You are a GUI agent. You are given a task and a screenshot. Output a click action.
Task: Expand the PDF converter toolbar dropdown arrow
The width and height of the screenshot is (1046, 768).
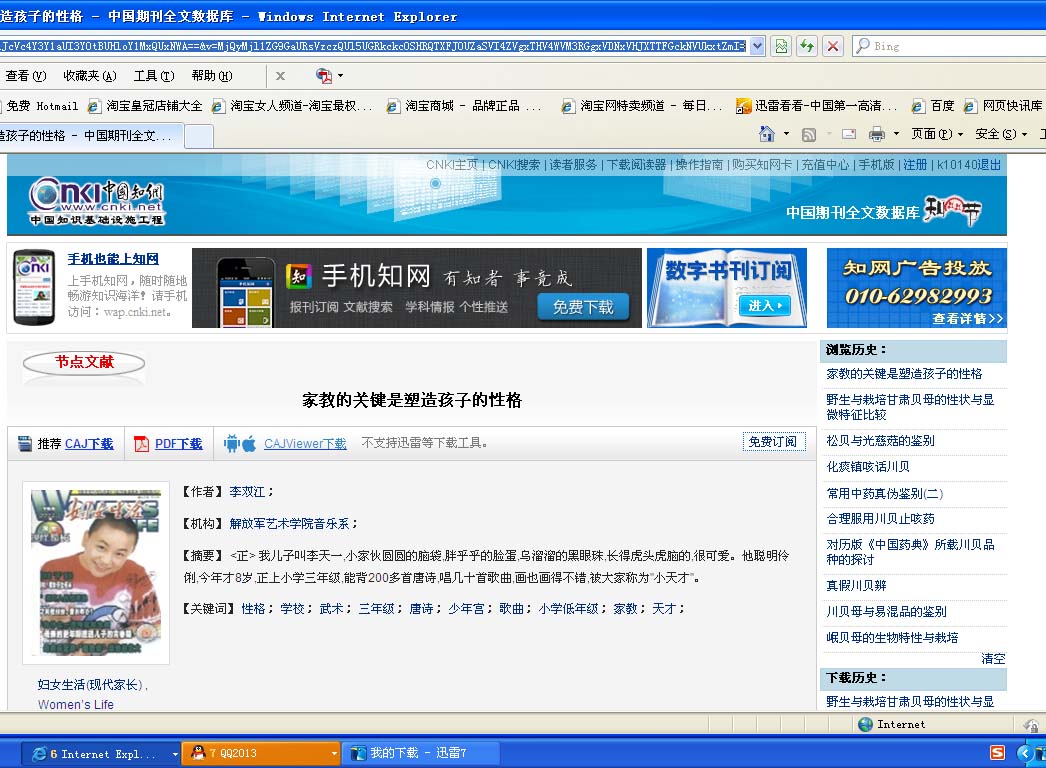coord(340,75)
